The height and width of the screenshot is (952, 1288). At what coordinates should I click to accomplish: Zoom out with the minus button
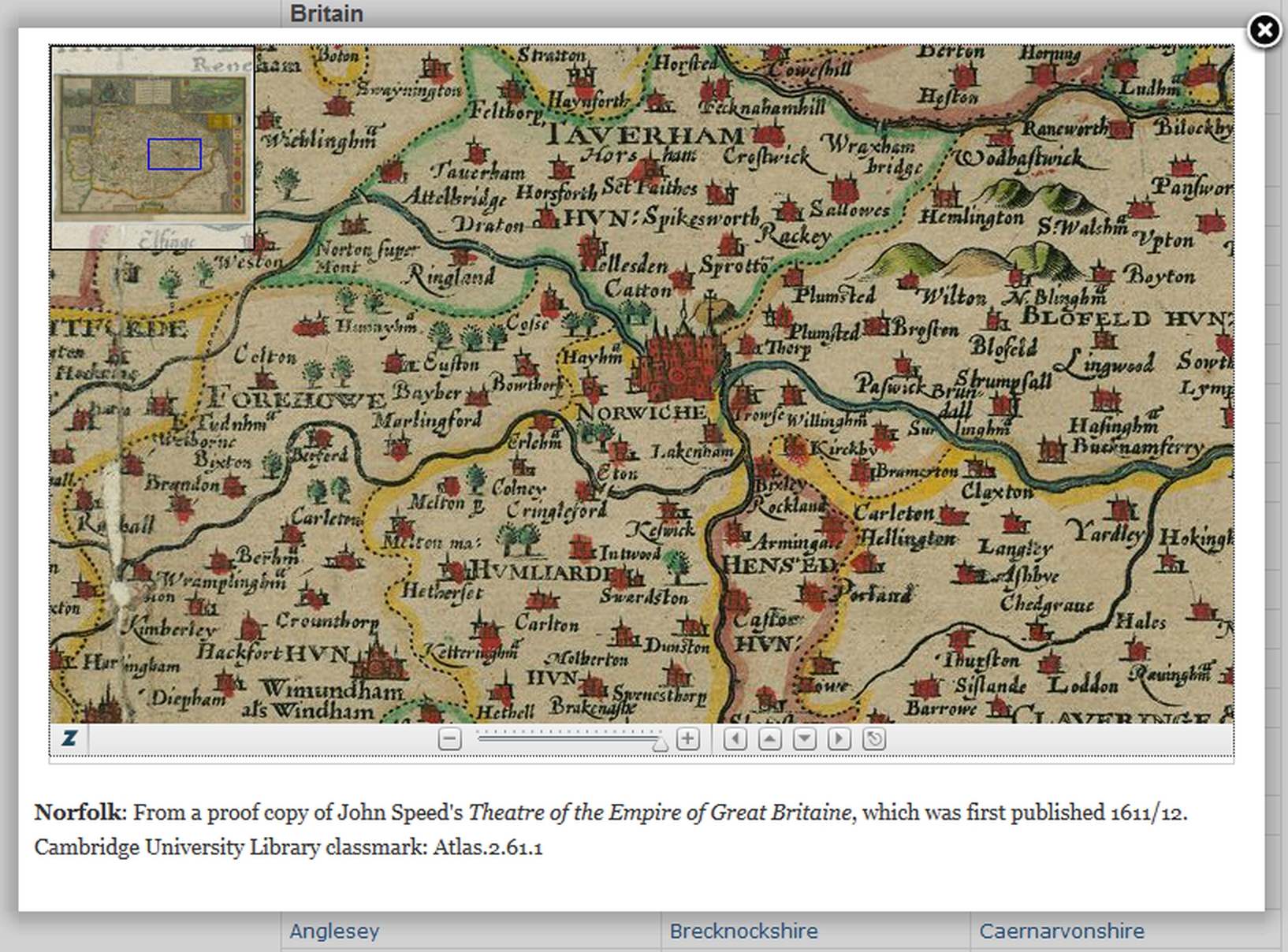449,738
